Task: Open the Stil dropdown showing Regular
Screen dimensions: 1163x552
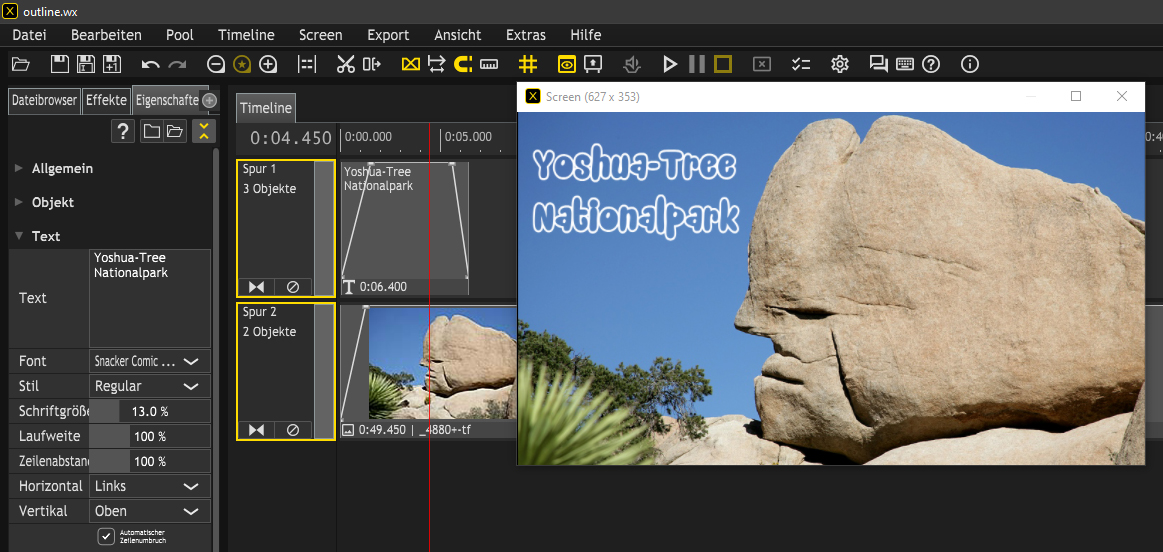Action: (150, 387)
